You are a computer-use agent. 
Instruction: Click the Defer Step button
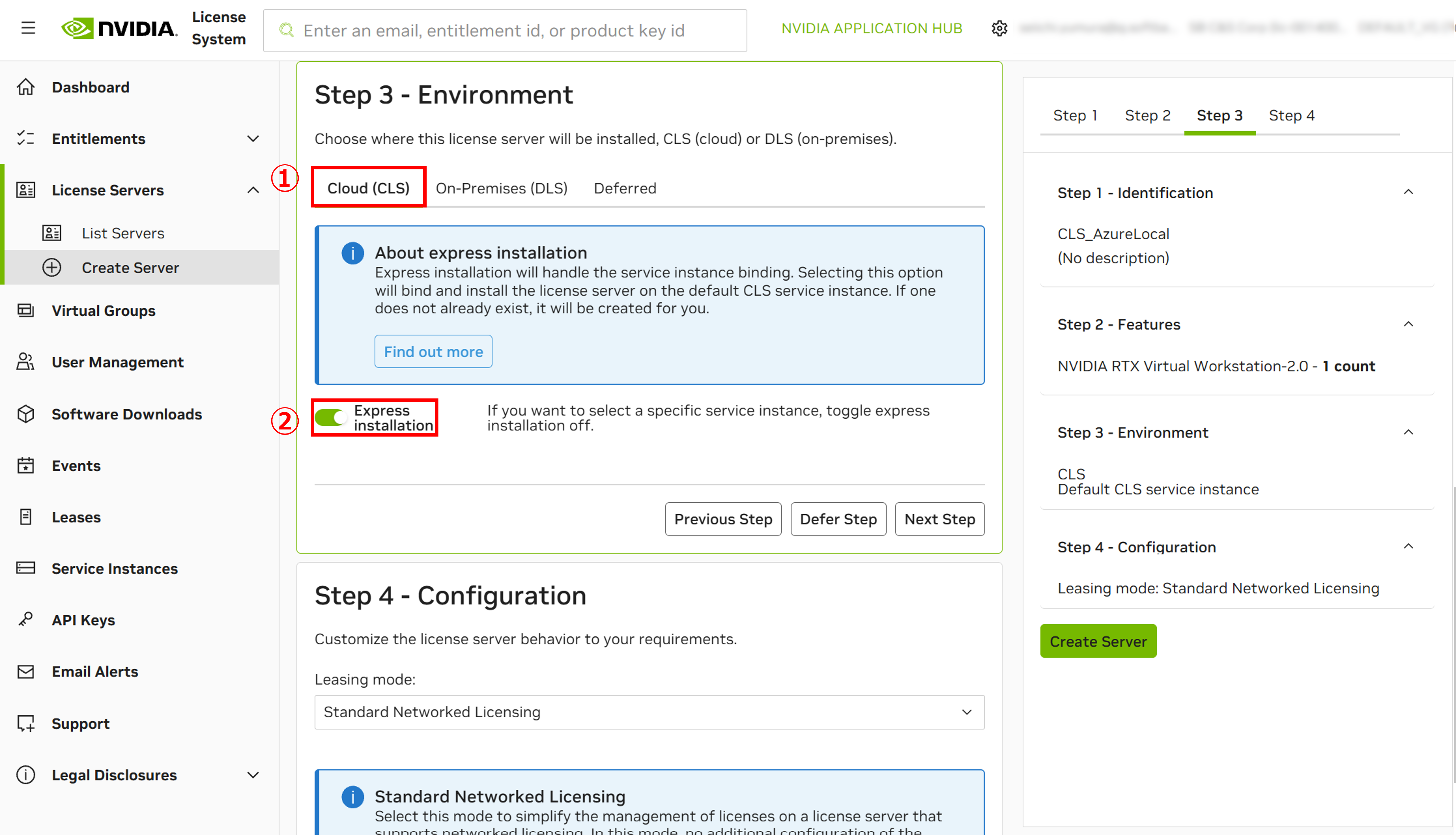point(838,519)
